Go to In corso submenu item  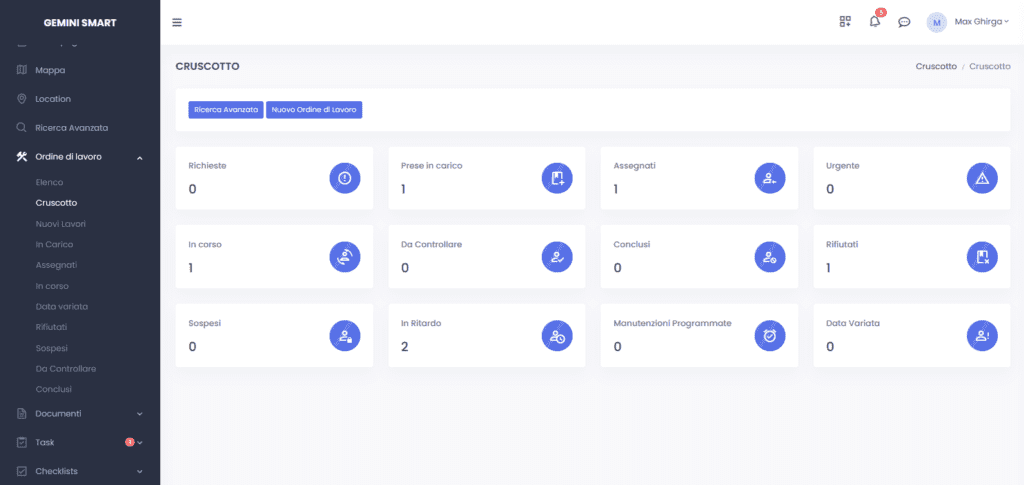click(52, 286)
